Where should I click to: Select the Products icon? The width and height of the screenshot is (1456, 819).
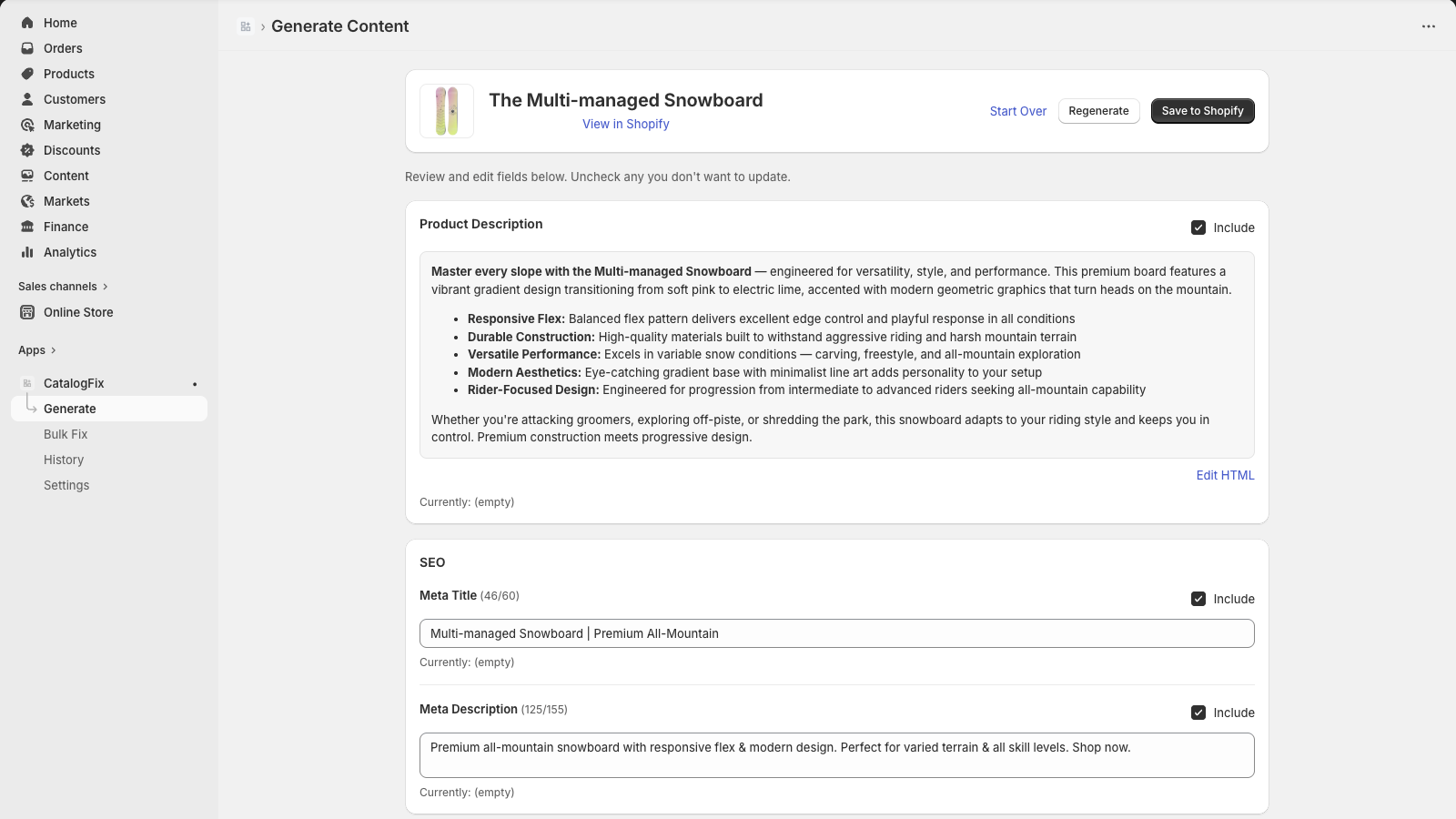tap(26, 74)
